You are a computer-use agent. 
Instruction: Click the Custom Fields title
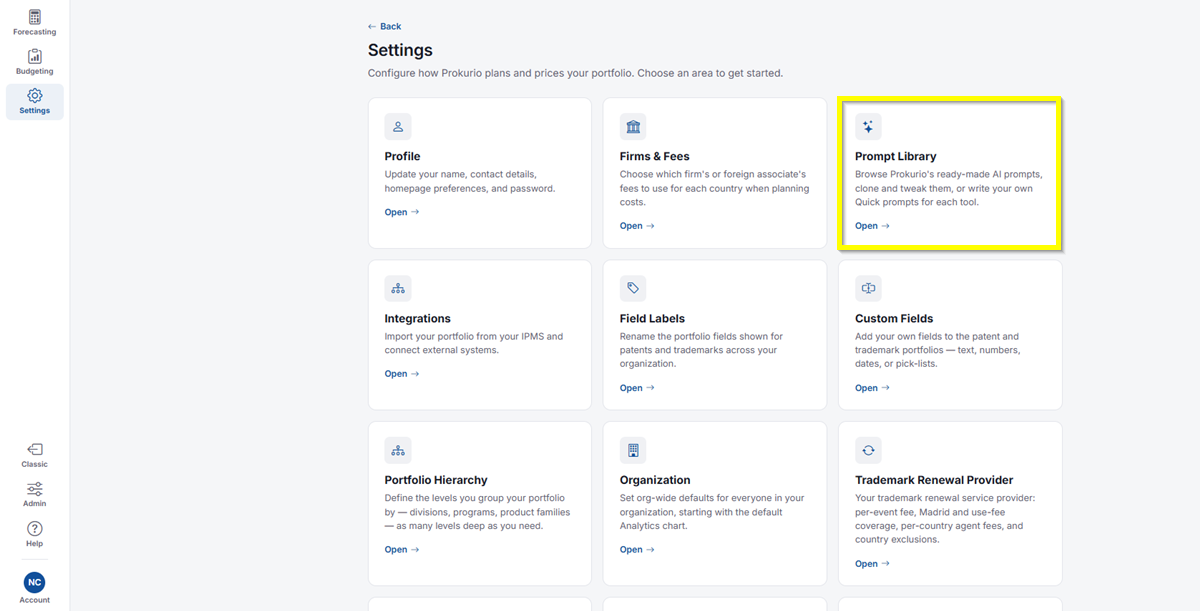(x=894, y=318)
